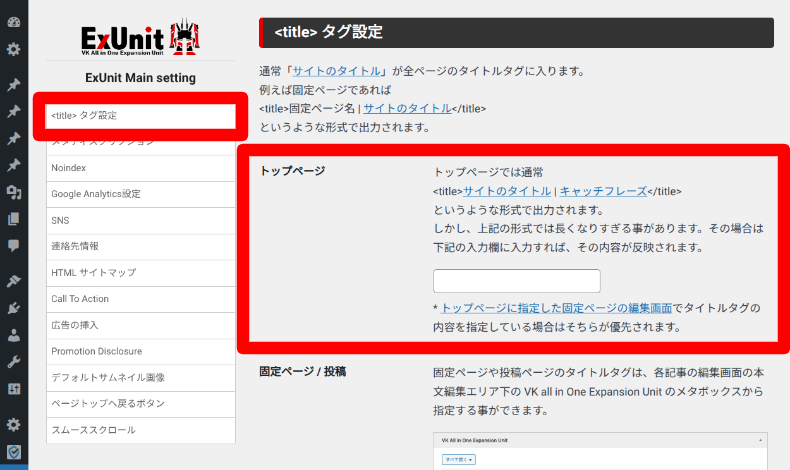Image resolution: width=790 pixels, height=470 pixels.
Task: Open ページトップへ戻るボタン settings
Action: [x=141, y=404]
